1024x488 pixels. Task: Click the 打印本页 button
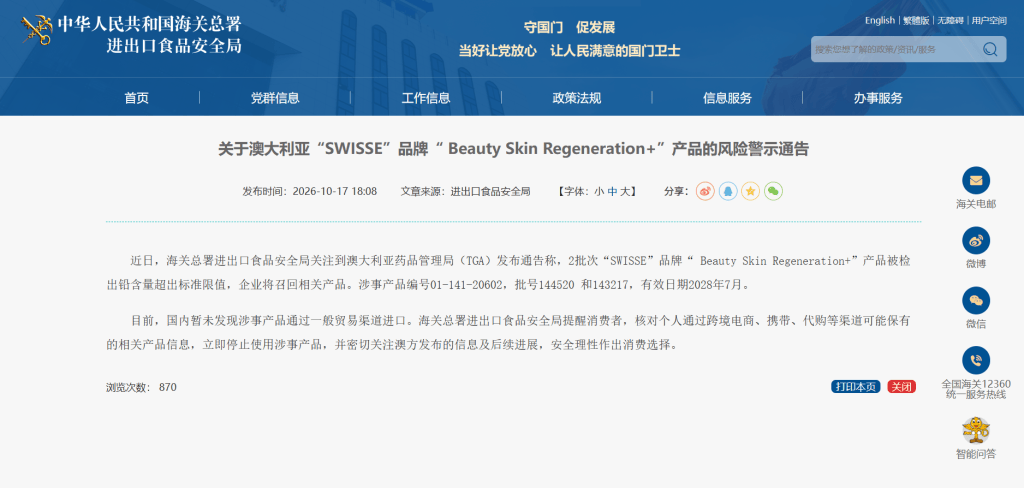tap(856, 387)
